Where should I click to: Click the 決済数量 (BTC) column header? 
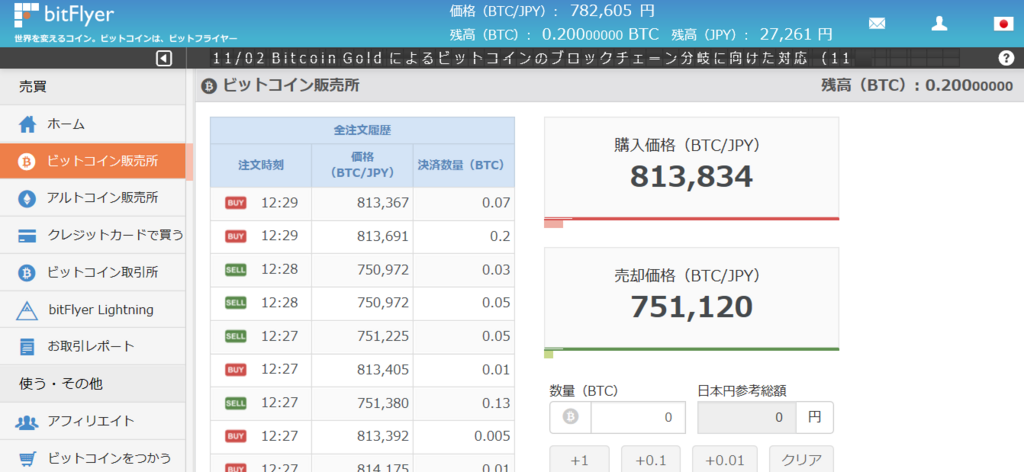(464, 166)
